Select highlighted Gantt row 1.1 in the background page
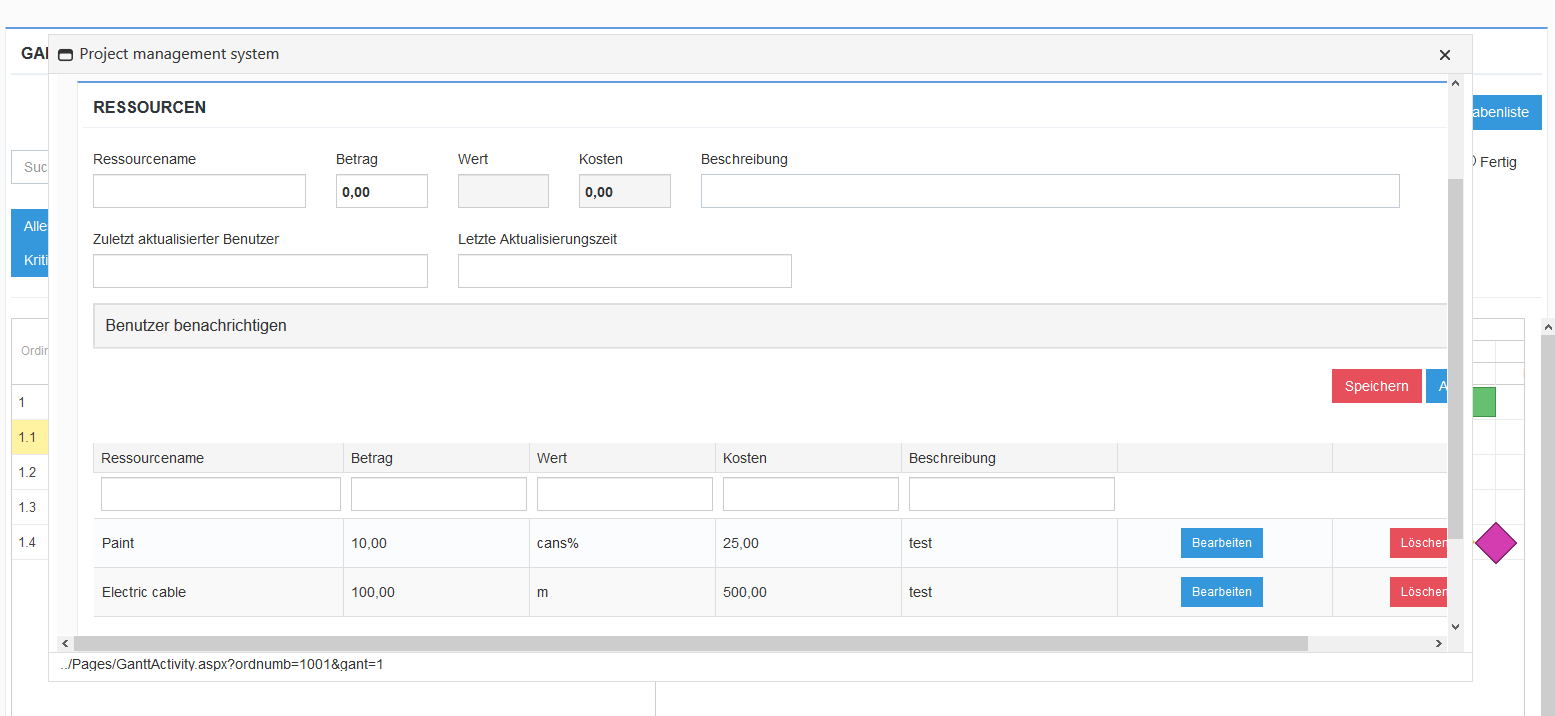The image size is (1555, 716). [x=30, y=437]
